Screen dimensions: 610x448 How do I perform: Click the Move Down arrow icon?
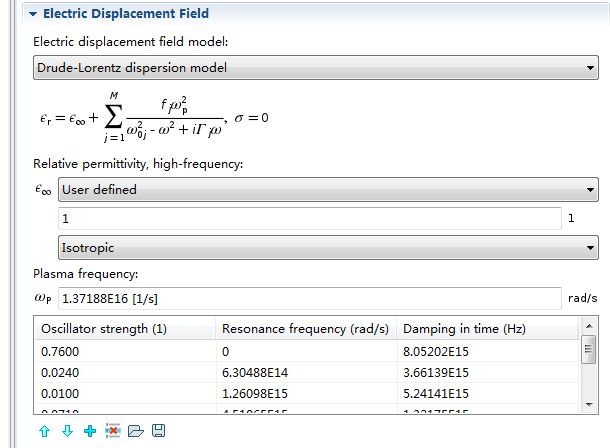tap(67, 430)
